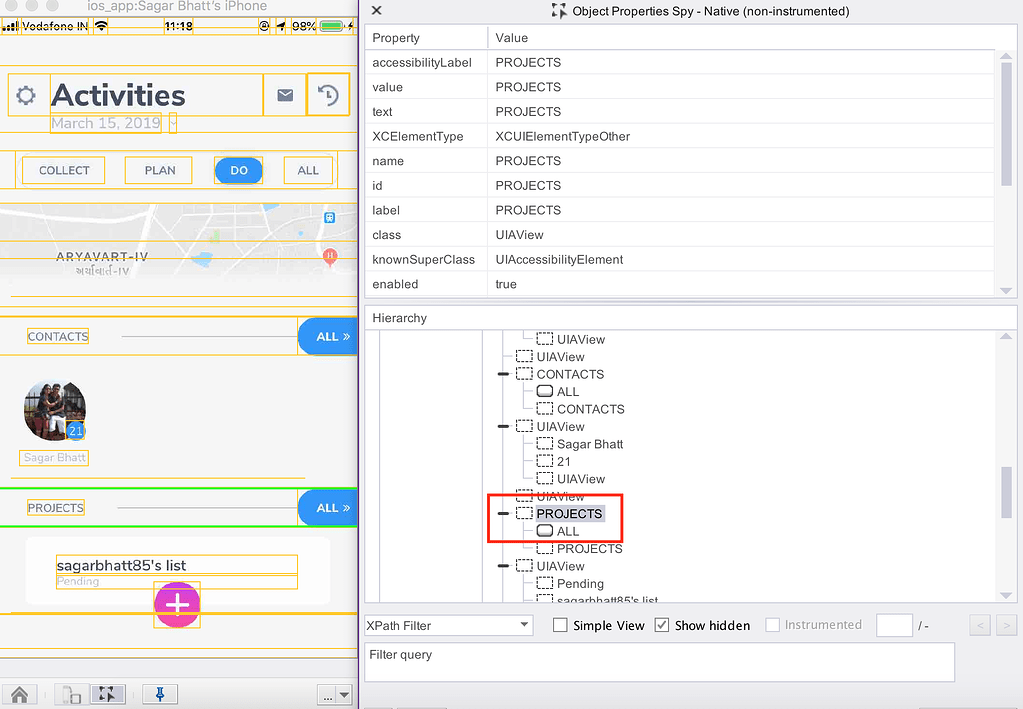Toggle the Instrumented checkbox
This screenshot has height=709, width=1023.
(x=772, y=624)
